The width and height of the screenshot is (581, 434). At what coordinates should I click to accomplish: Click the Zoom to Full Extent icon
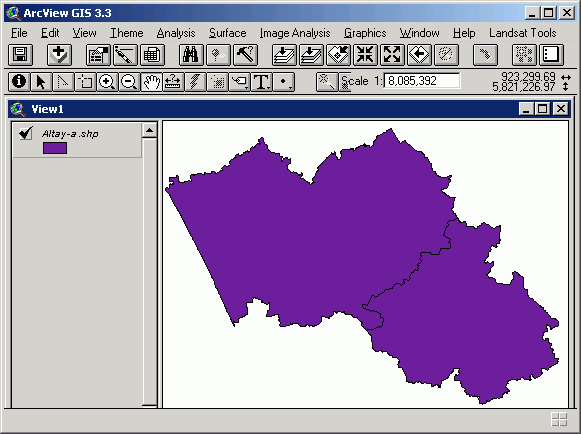[284, 55]
